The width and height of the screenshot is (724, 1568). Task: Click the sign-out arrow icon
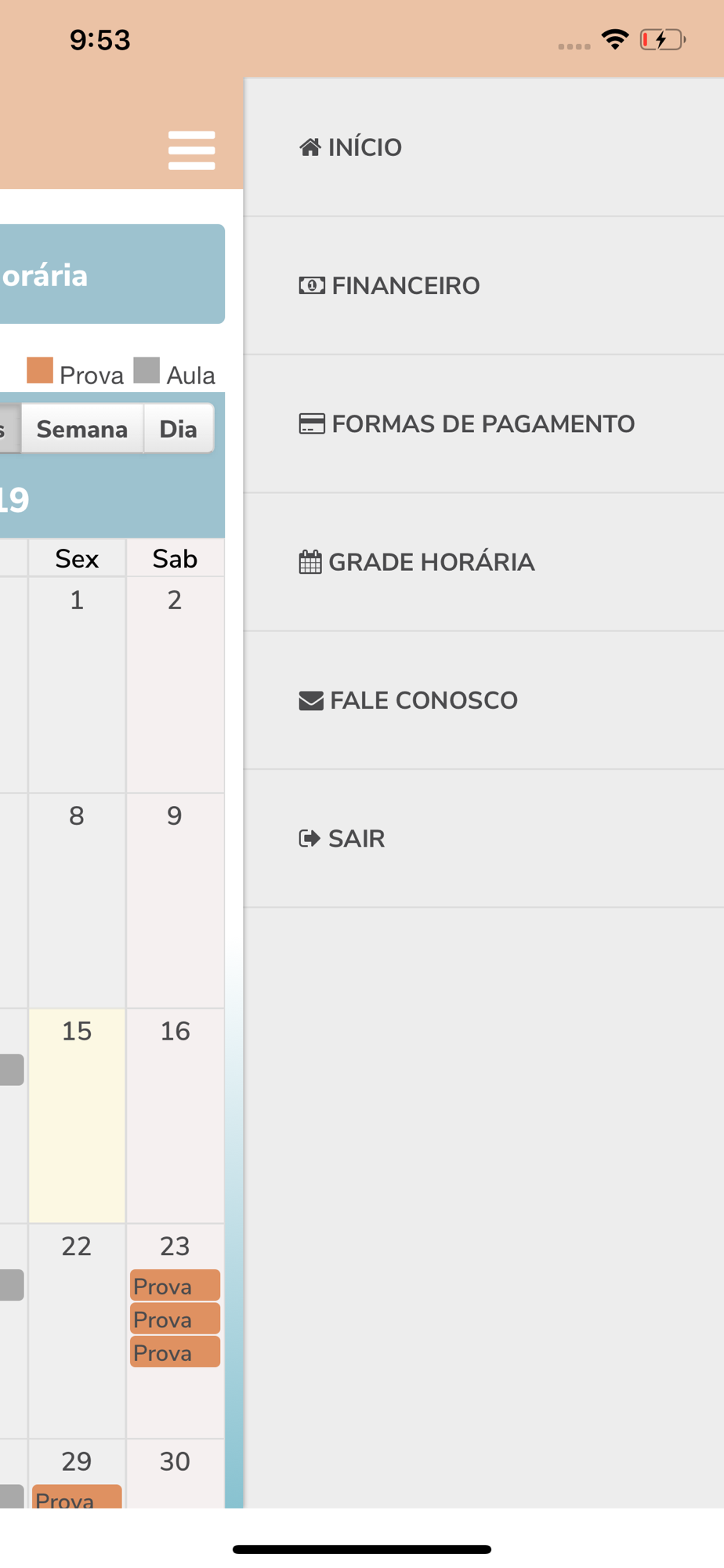coord(310,839)
